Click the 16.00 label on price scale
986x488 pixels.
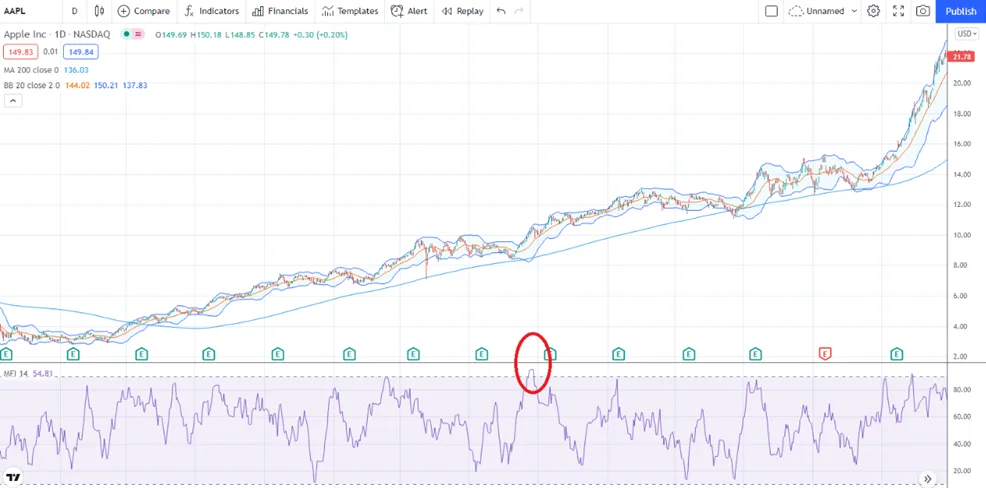[x=963, y=144]
